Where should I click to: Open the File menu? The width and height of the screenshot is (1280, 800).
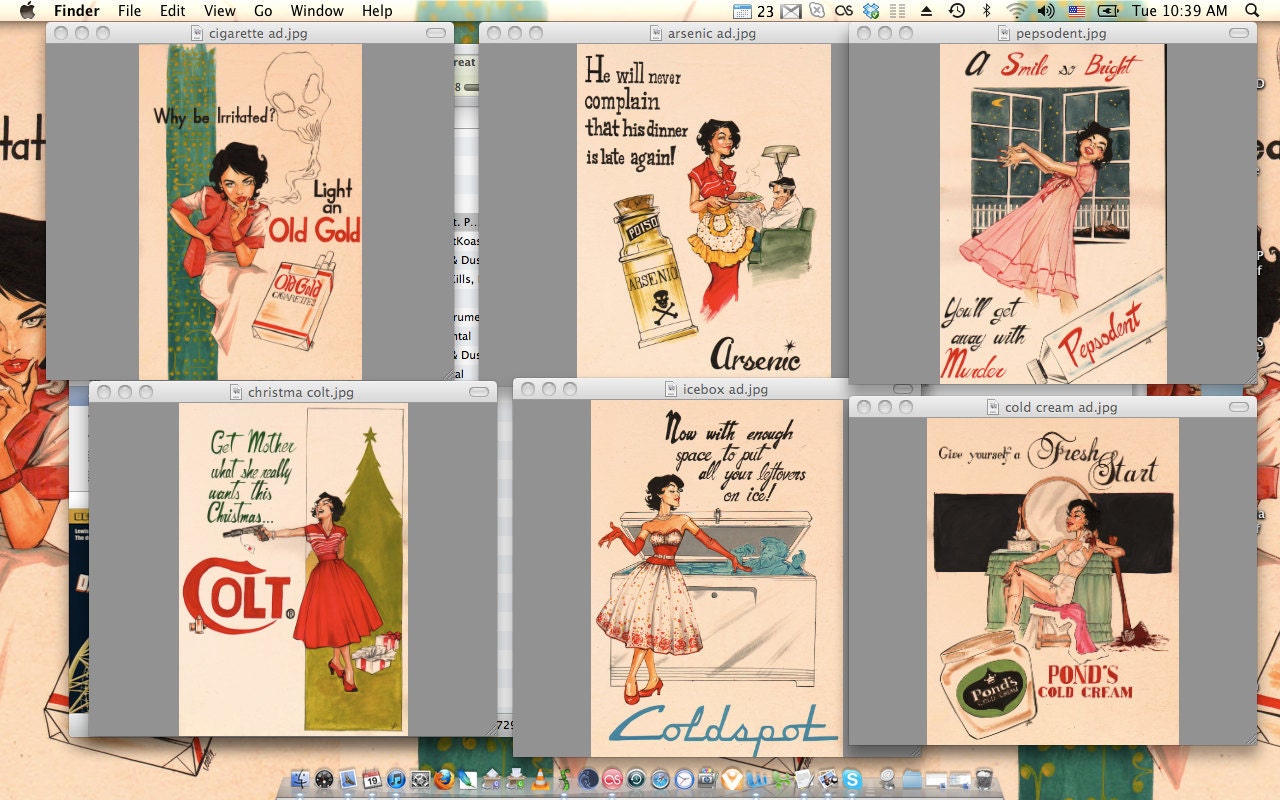(129, 11)
